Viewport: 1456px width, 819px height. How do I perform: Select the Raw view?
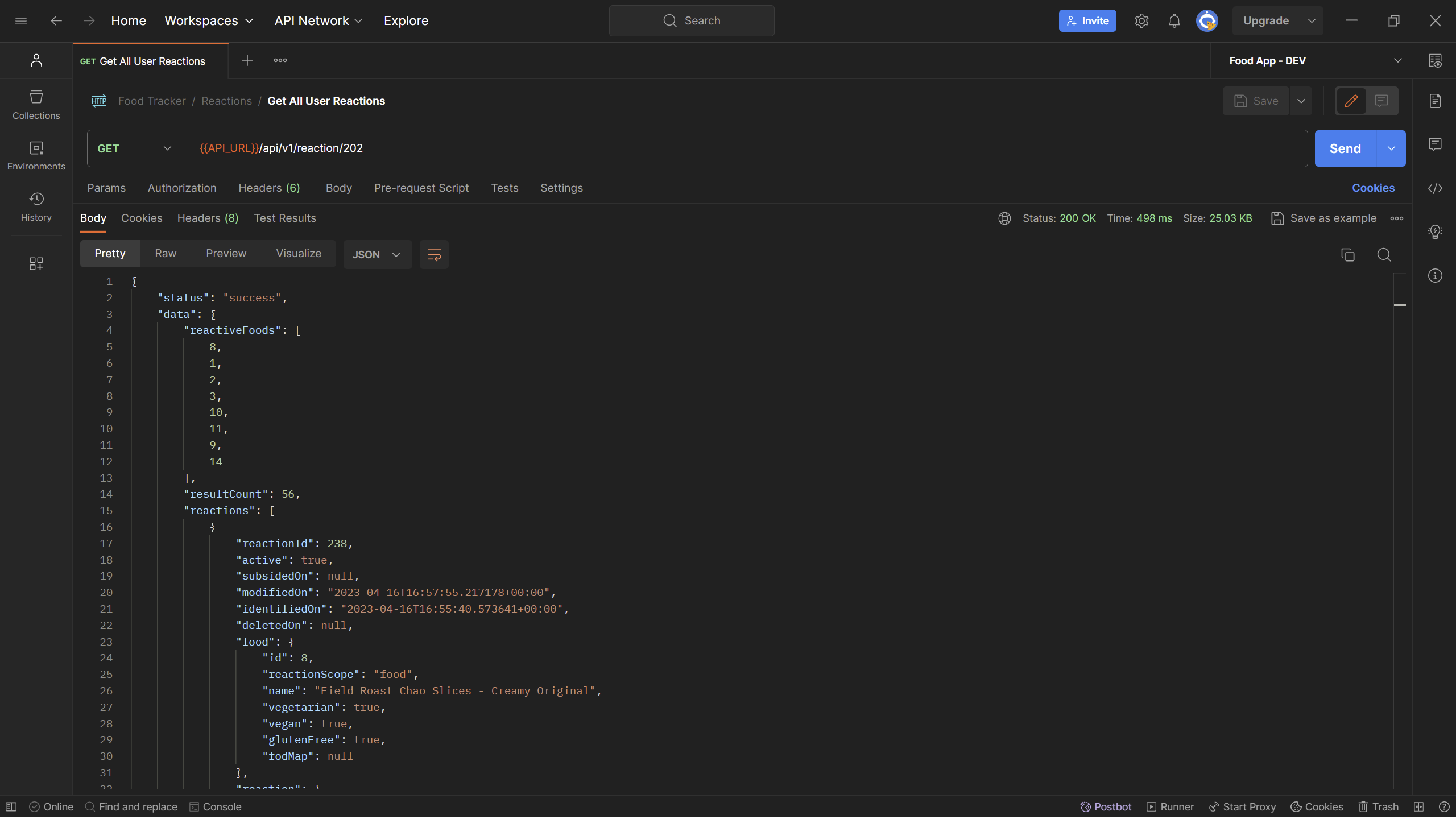coord(166,254)
